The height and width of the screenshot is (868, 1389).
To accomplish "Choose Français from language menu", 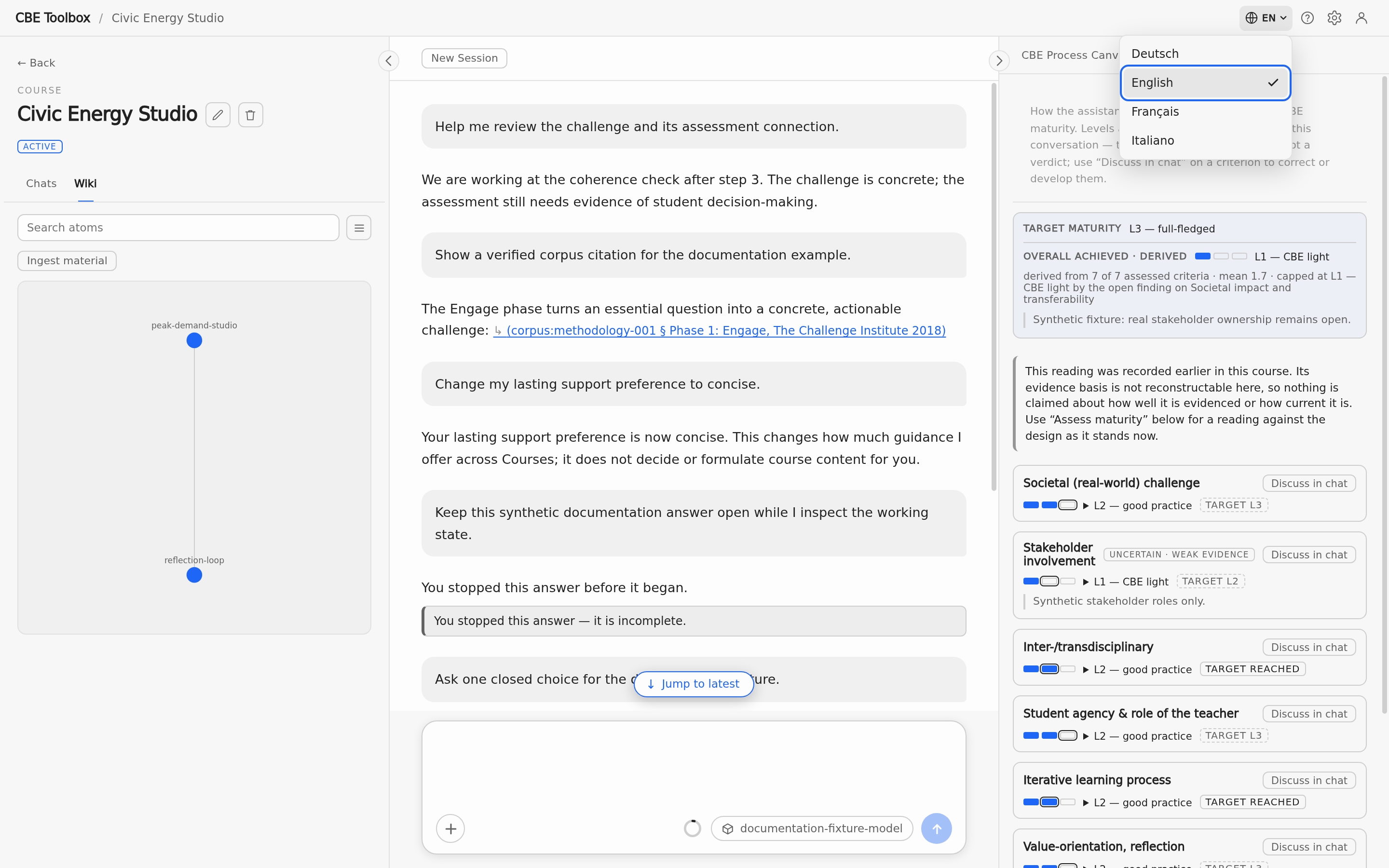I will [x=1205, y=111].
